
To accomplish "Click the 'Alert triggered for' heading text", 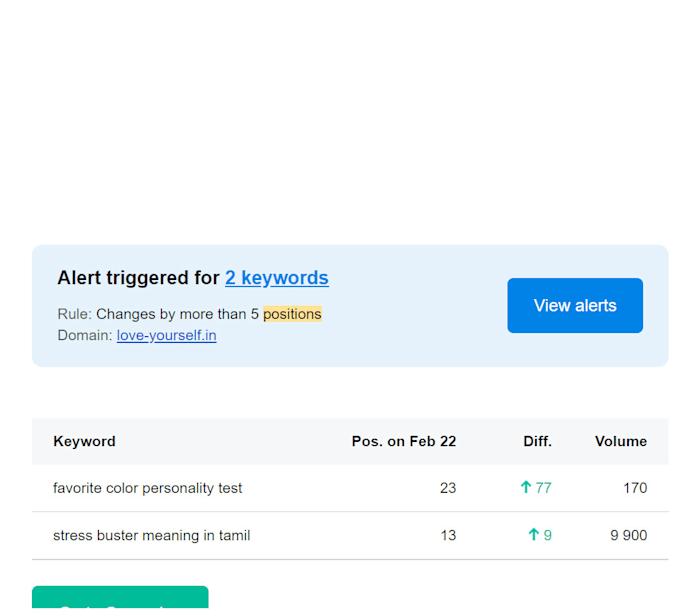I will [138, 278].
